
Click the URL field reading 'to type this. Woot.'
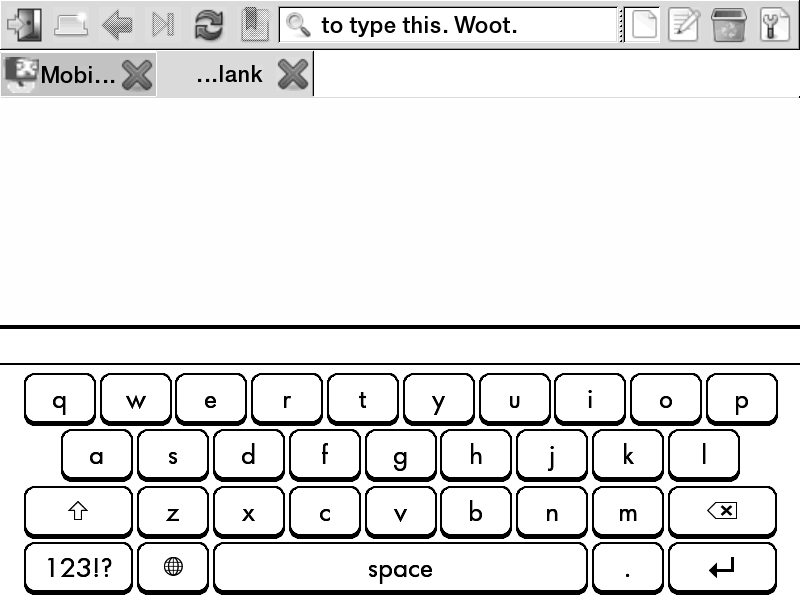[x=448, y=24]
